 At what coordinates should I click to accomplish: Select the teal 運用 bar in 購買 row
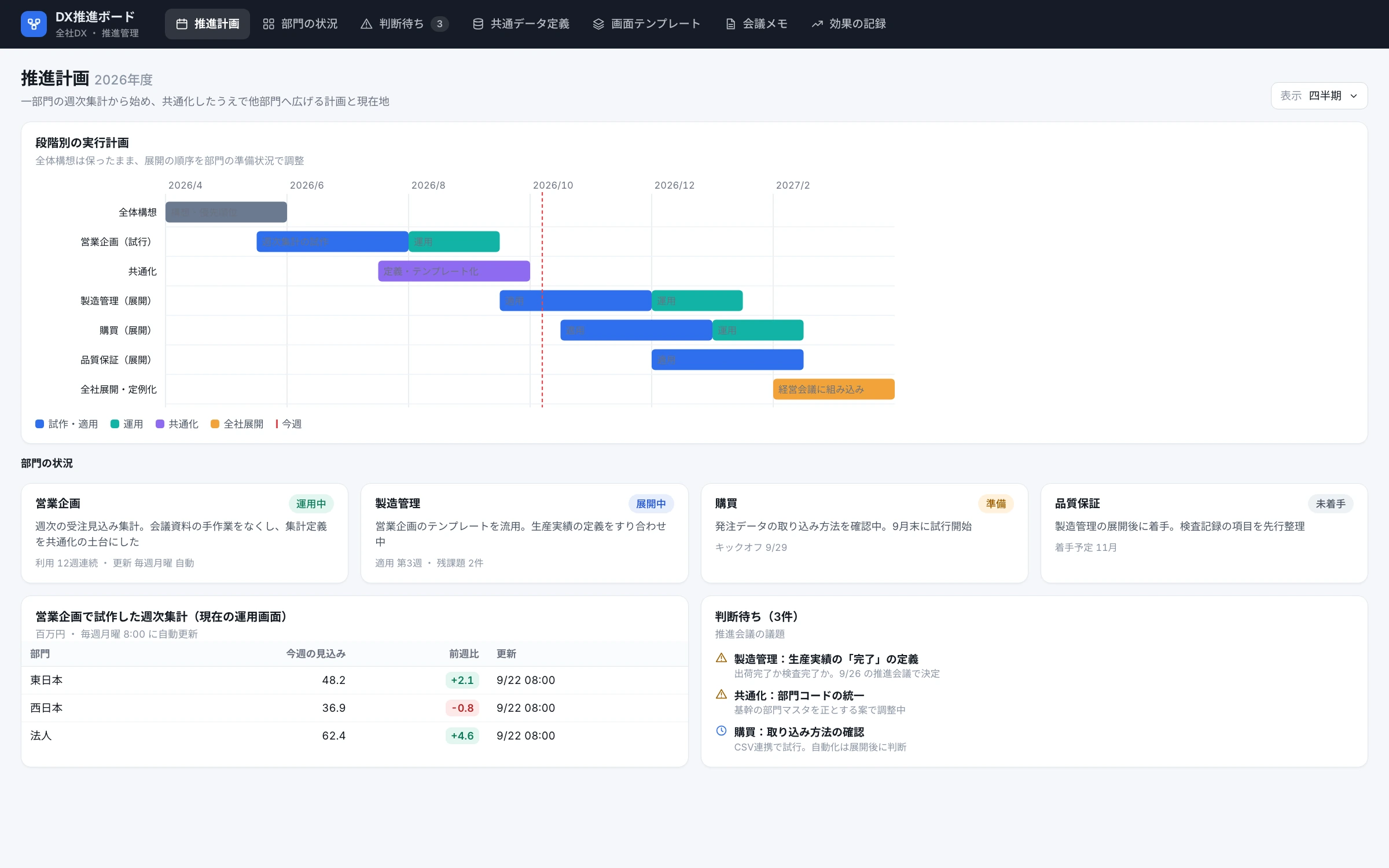tap(758, 330)
